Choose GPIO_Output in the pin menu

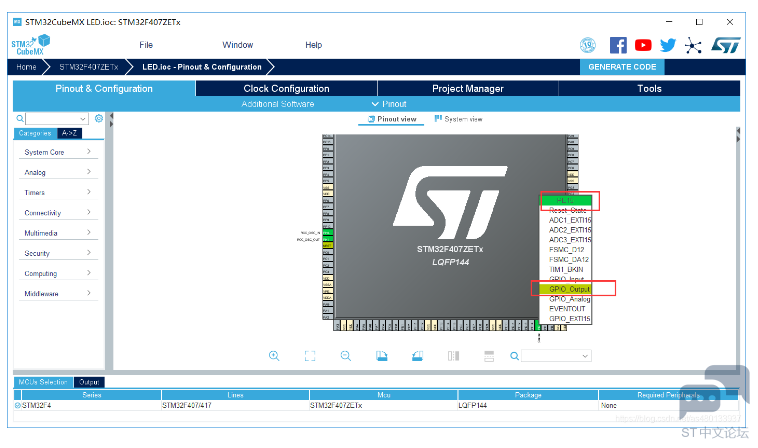click(566, 289)
